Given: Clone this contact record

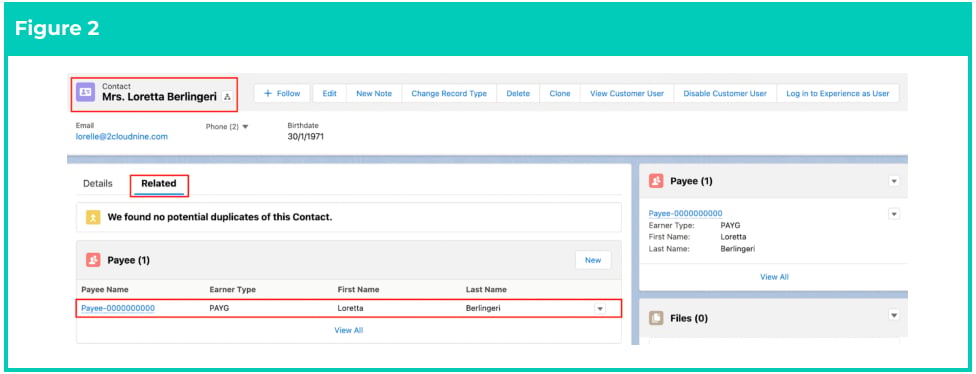Looking at the screenshot, I should click(x=560, y=93).
